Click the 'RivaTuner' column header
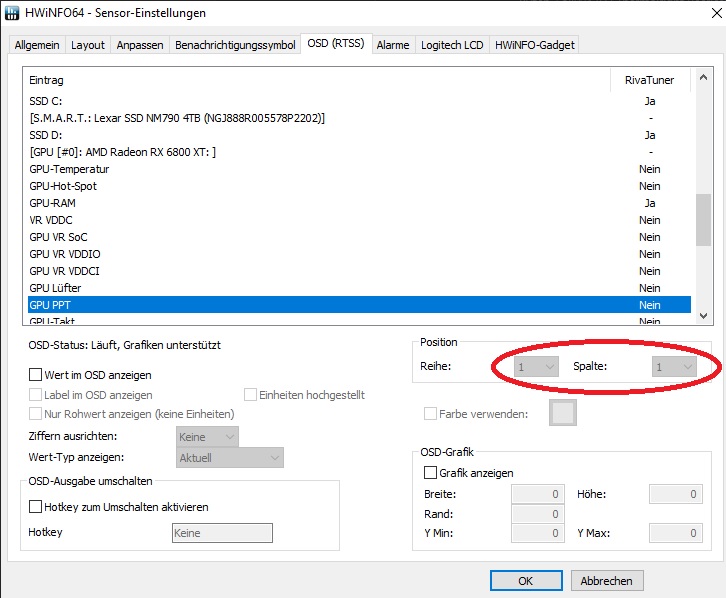The height and width of the screenshot is (598, 726). (650, 80)
